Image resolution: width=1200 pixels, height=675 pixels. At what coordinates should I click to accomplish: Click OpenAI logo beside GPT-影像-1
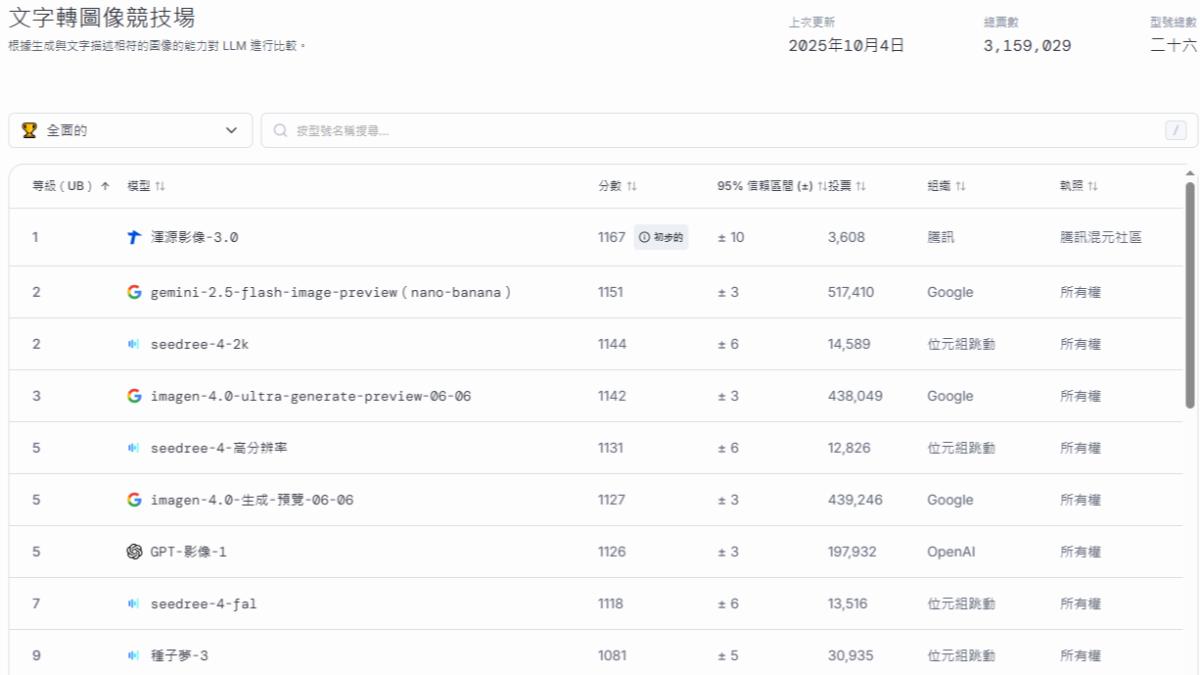click(134, 552)
